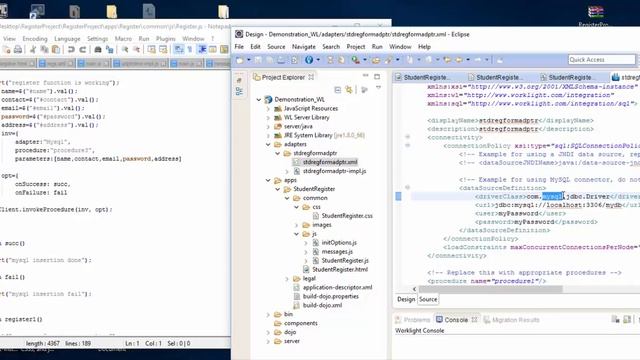Toggle synchronized vertical scrolling in Notepad++
Screen dimensions: 640x360
coord(151,49)
